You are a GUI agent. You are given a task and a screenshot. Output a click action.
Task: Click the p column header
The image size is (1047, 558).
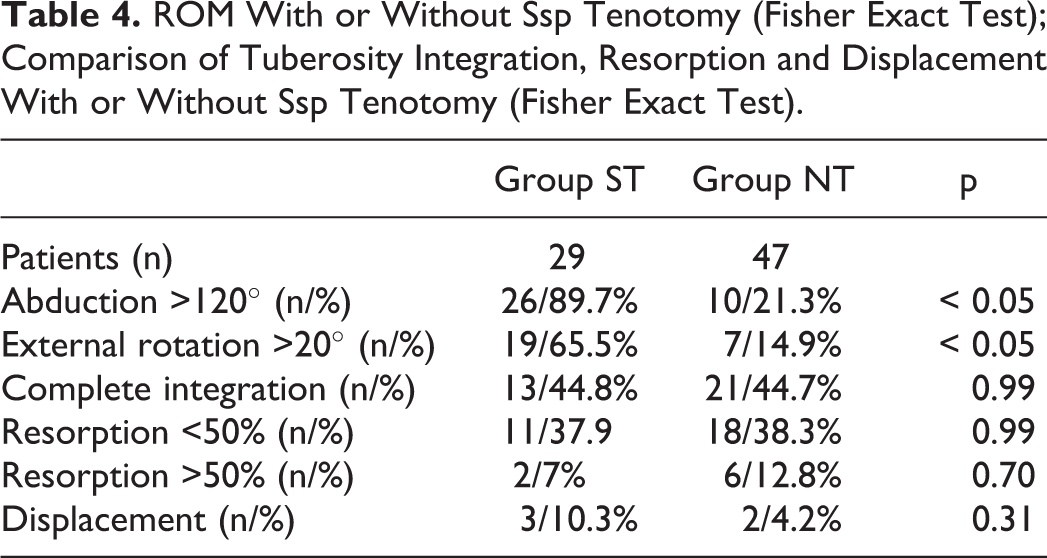968,183
